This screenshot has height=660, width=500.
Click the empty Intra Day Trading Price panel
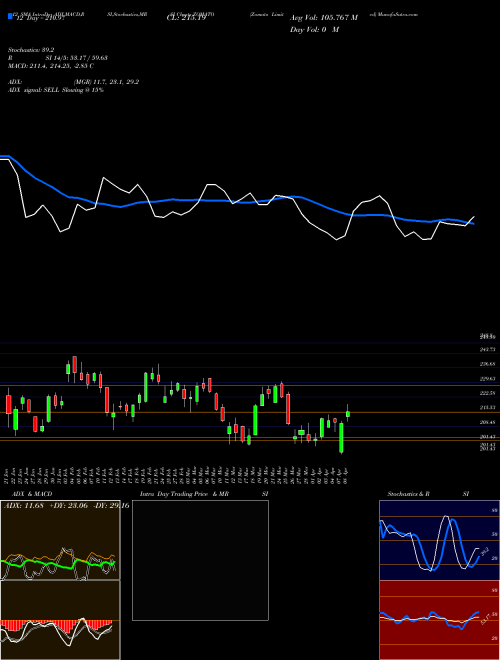[x=200, y=560]
